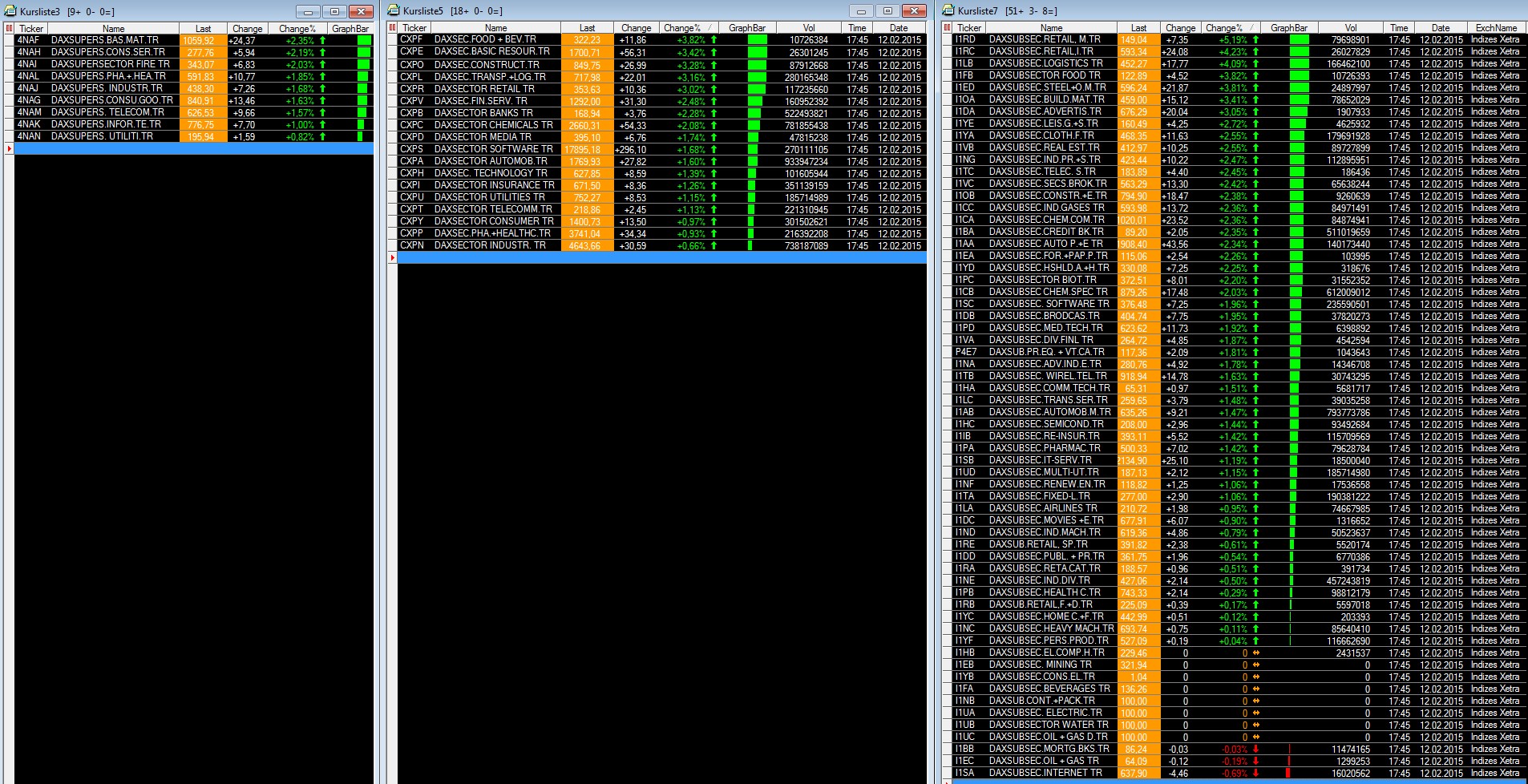Select ticker 4NAH in Kursliste3
Screen dimensions: 1528x784
29,52
